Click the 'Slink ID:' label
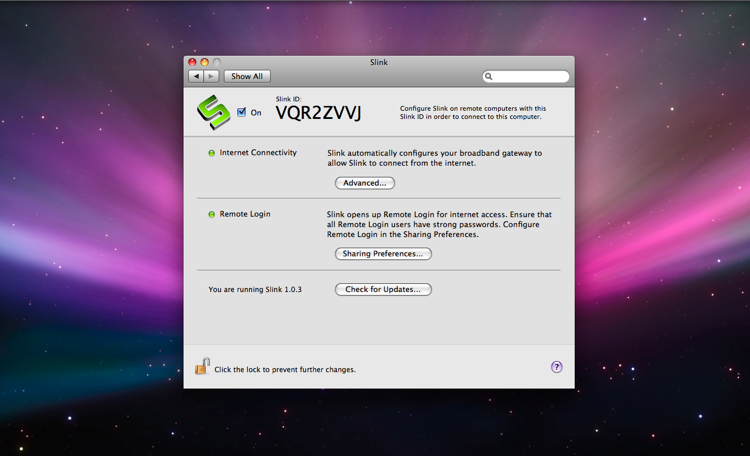The width and height of the screenshot is (750, 456). (288, 99)
